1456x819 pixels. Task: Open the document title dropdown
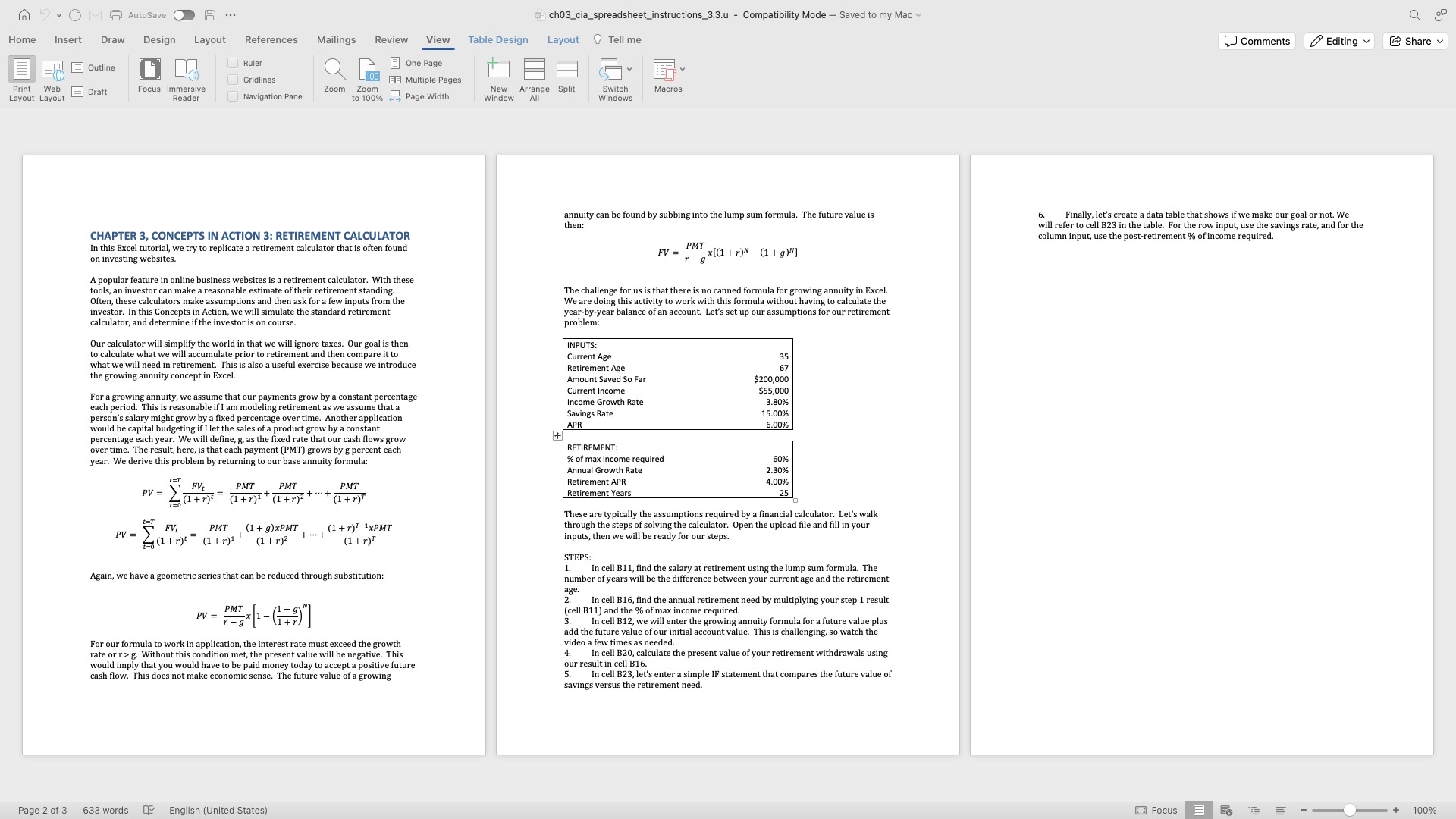[x=918, y=15]
